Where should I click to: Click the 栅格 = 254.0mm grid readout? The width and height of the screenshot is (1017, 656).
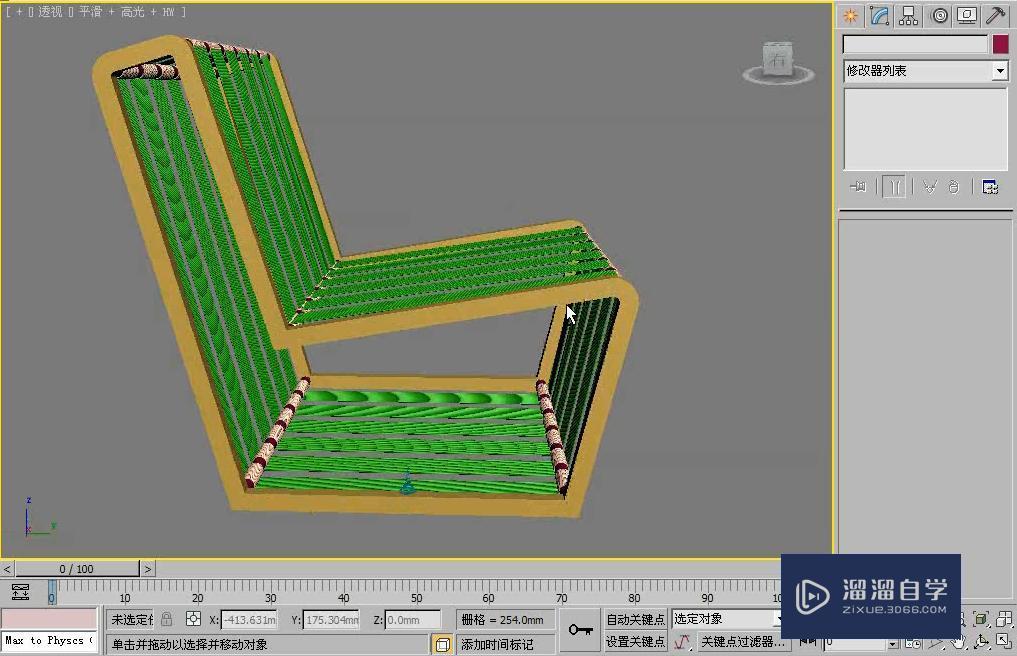(x=503, y=620)
